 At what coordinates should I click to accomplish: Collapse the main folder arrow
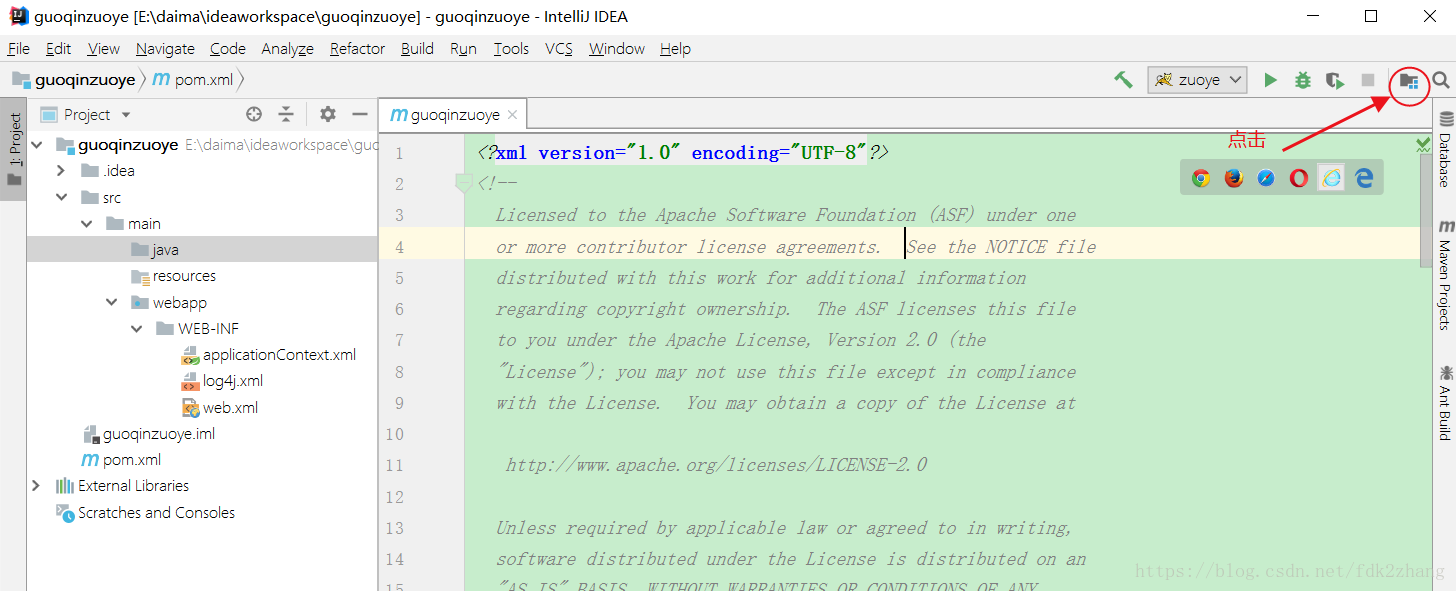(x=87, y=224)
